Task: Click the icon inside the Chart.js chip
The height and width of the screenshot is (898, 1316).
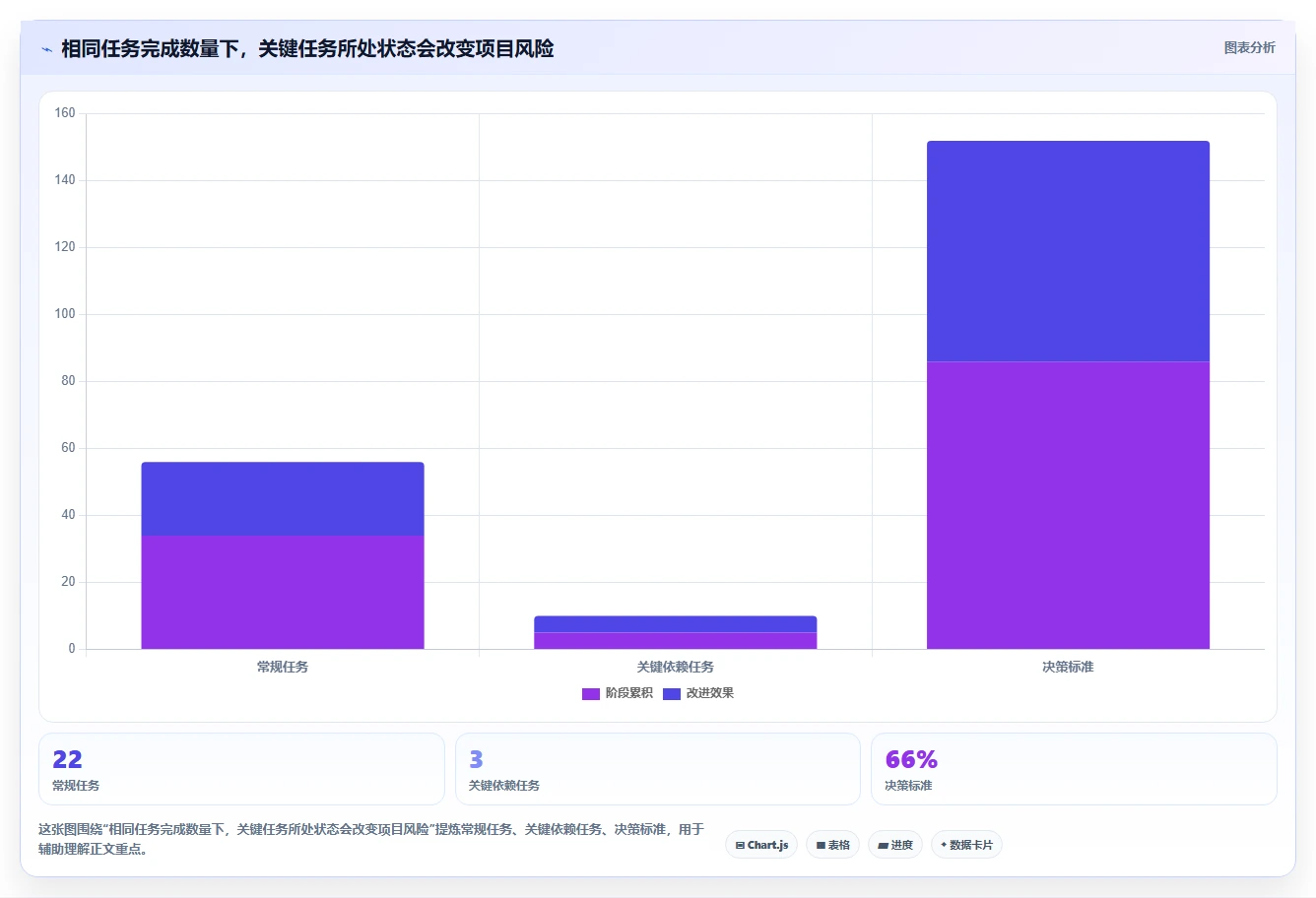Action: [740, 845]
